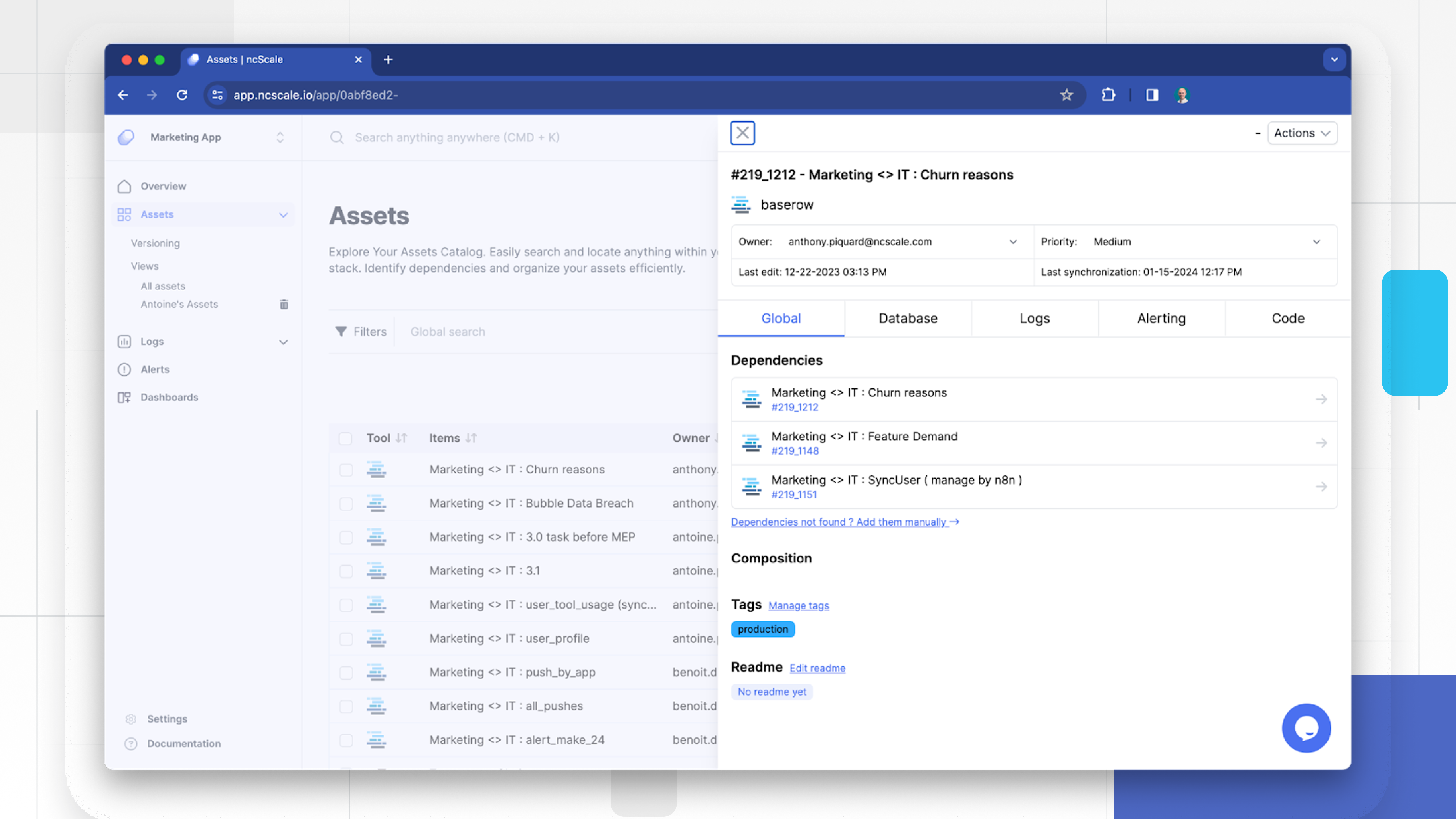Bookmark page with the star icon
Viewport: 1456px width, 819px height.
1066,95
